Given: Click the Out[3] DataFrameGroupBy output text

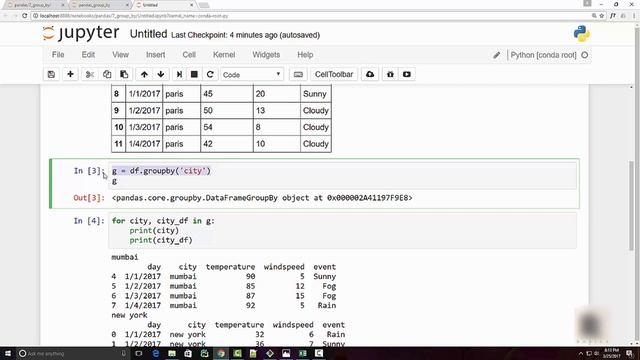Looking at the screenshot, I should pos(262,198).
